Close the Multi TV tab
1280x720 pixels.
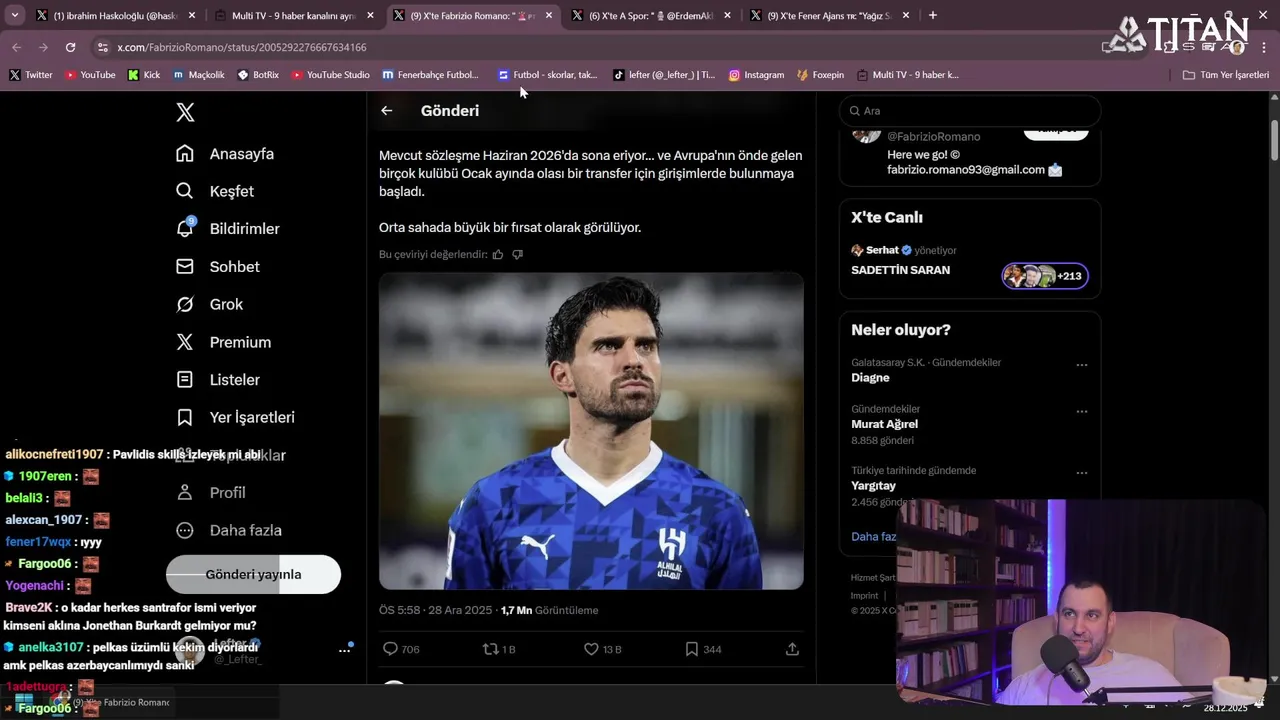370,15
